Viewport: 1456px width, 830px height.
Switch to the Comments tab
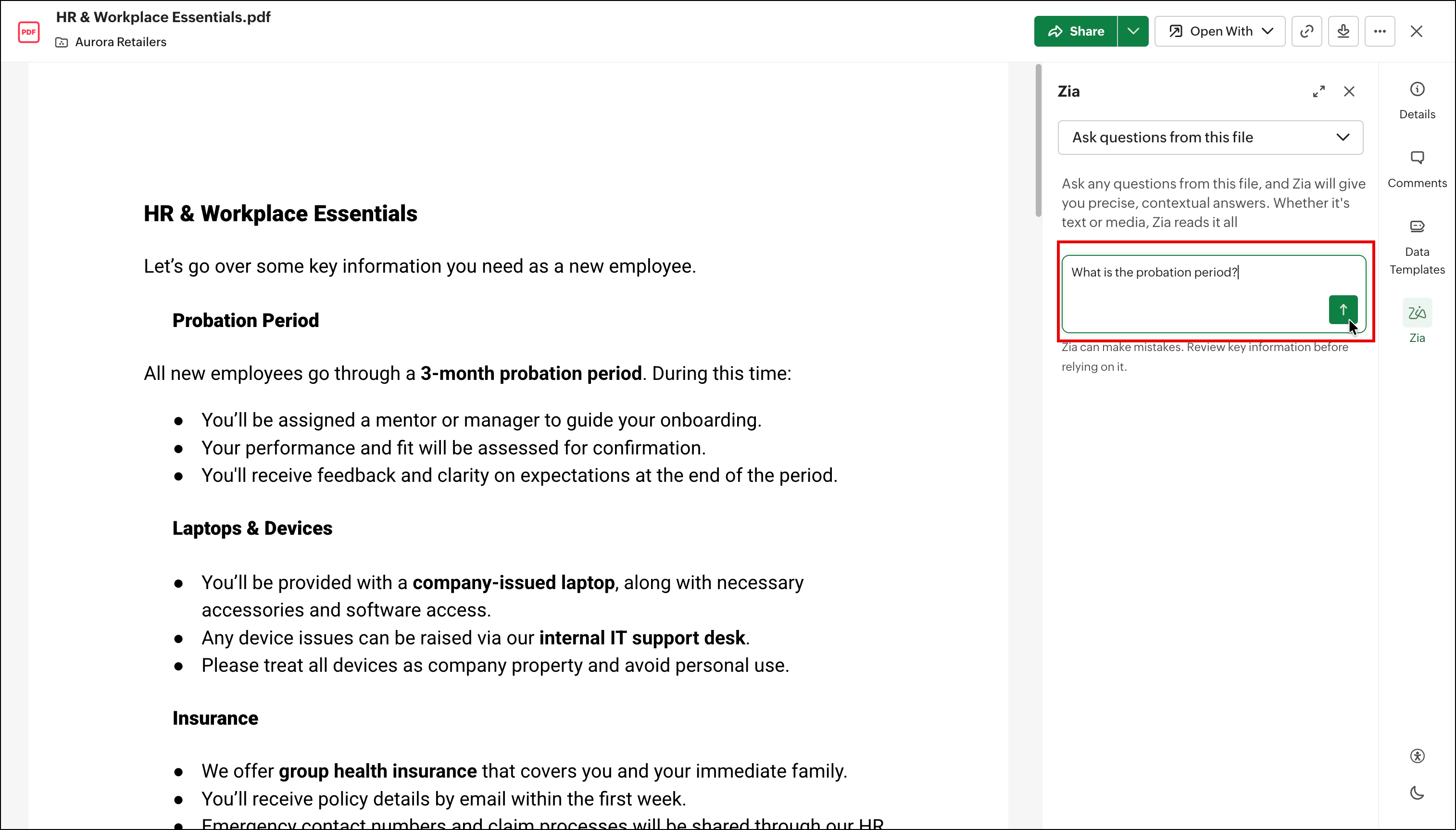[x=1417, y=169]
